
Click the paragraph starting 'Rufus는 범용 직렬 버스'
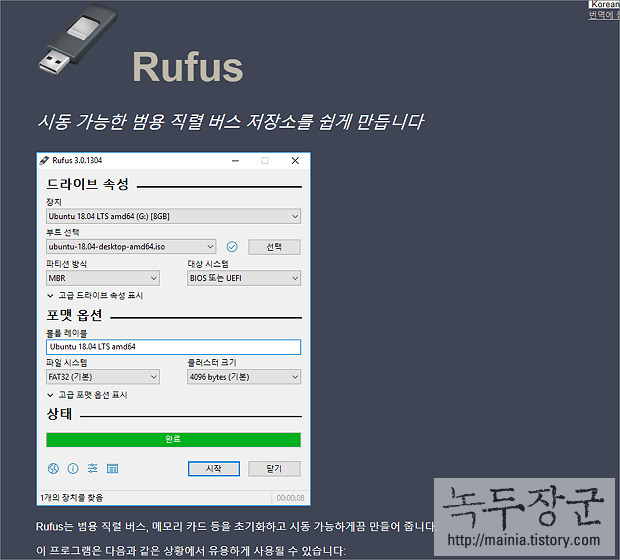coord(236,526)
